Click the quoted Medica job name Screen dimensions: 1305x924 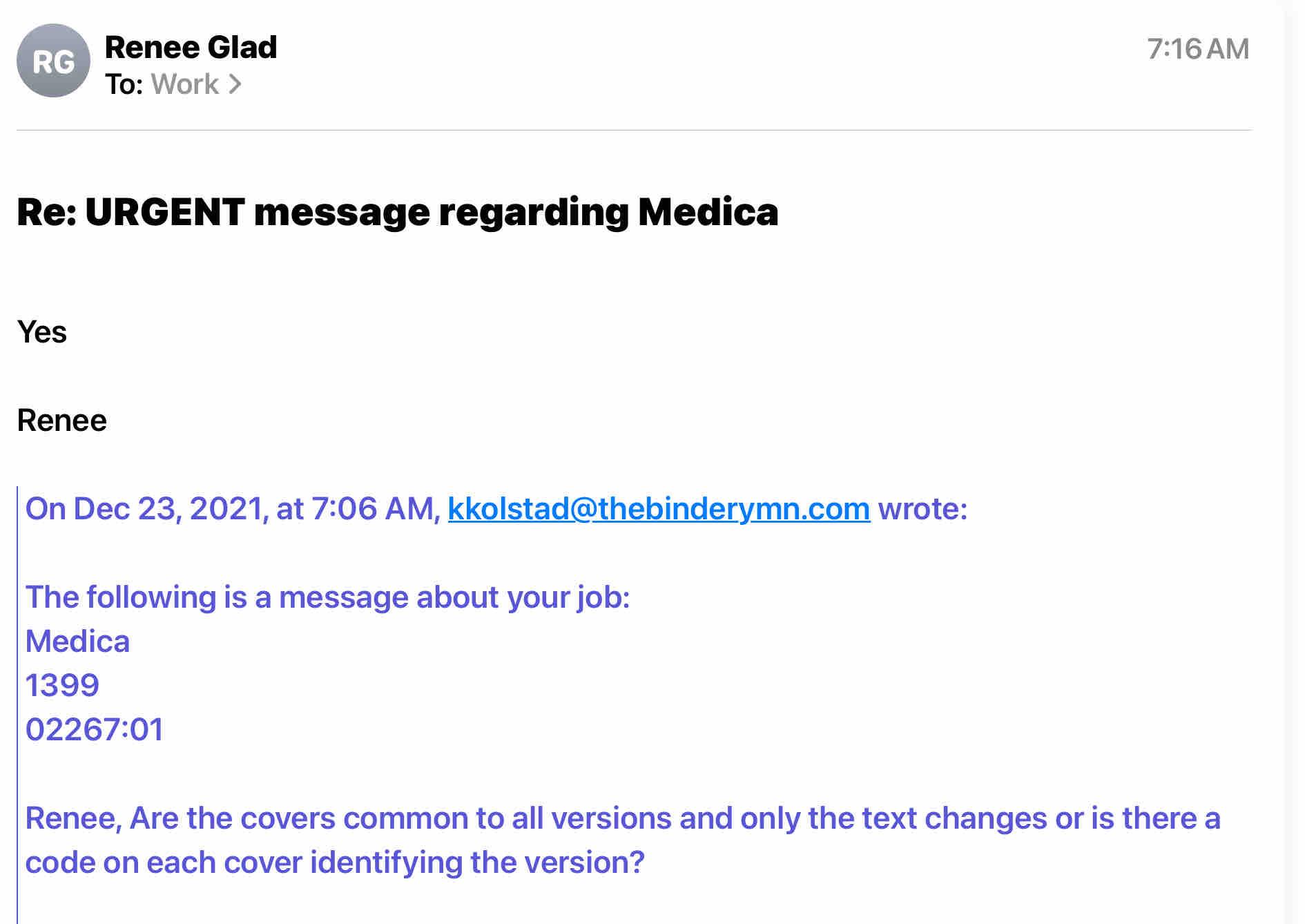(77, 642)
